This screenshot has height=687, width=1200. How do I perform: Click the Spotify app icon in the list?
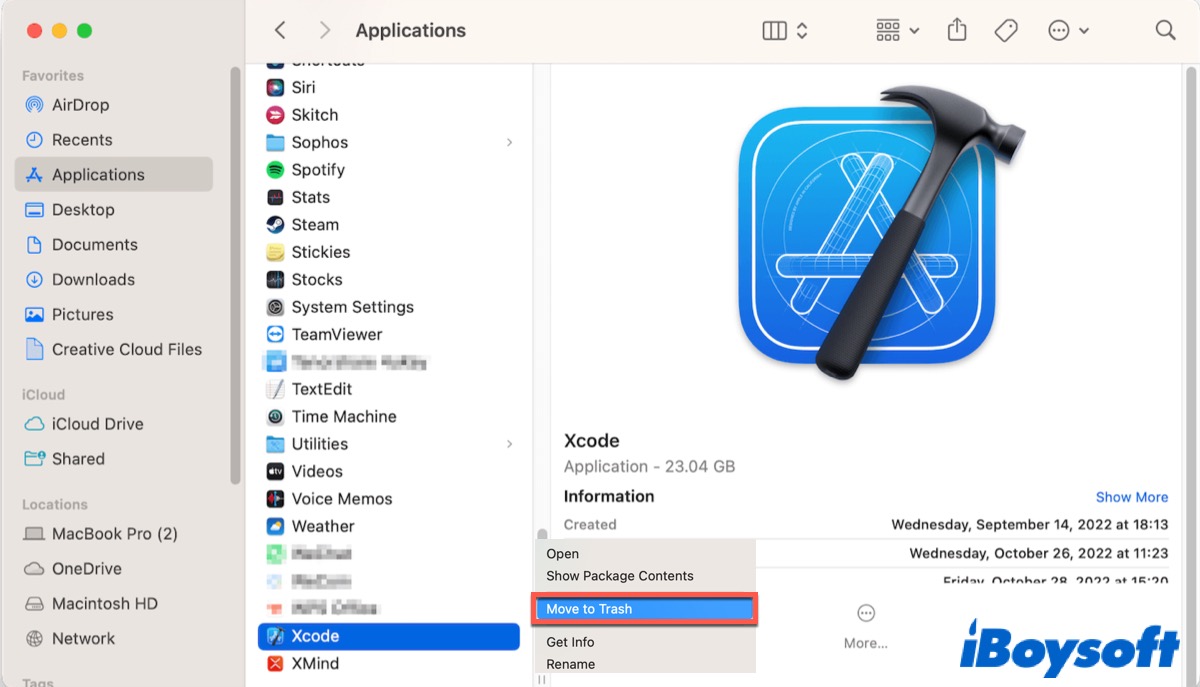click(x=275, y=170)
